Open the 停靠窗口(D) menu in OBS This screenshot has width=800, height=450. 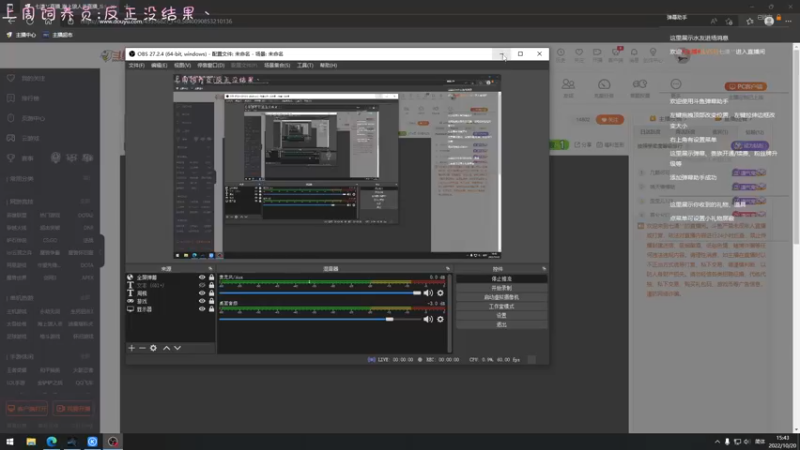211,65
